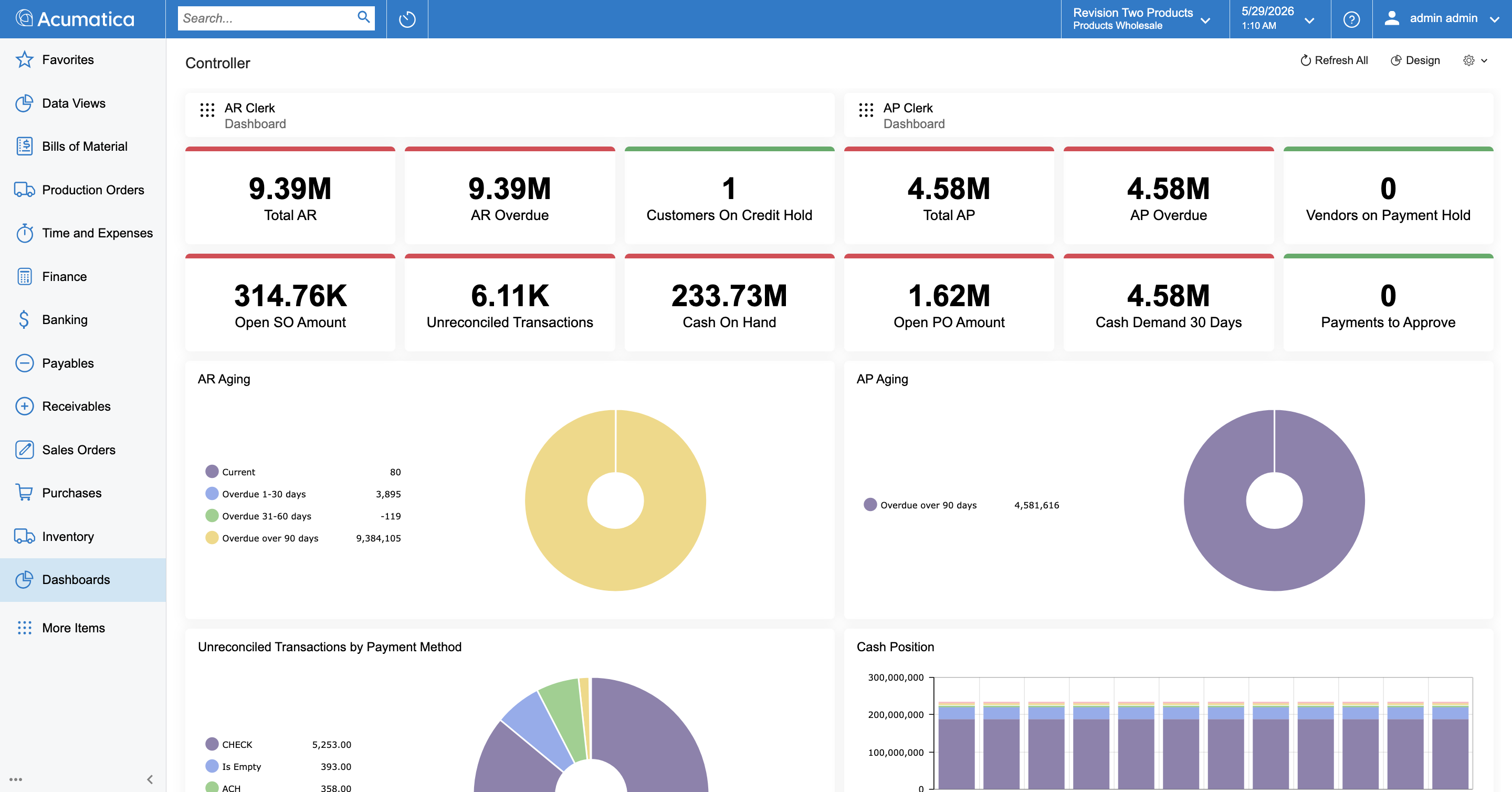Click the AP Overdue over 90 days swatch
Image resolution: width=1512 pixels, height=792 pixels.
(x=870, y=505)
